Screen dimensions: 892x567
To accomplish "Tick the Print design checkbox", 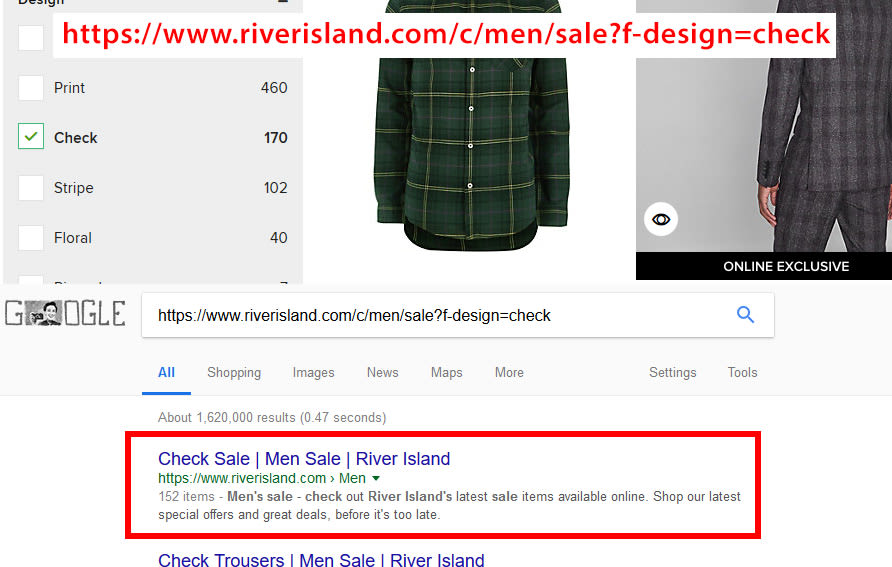I will tap(31, 88).
